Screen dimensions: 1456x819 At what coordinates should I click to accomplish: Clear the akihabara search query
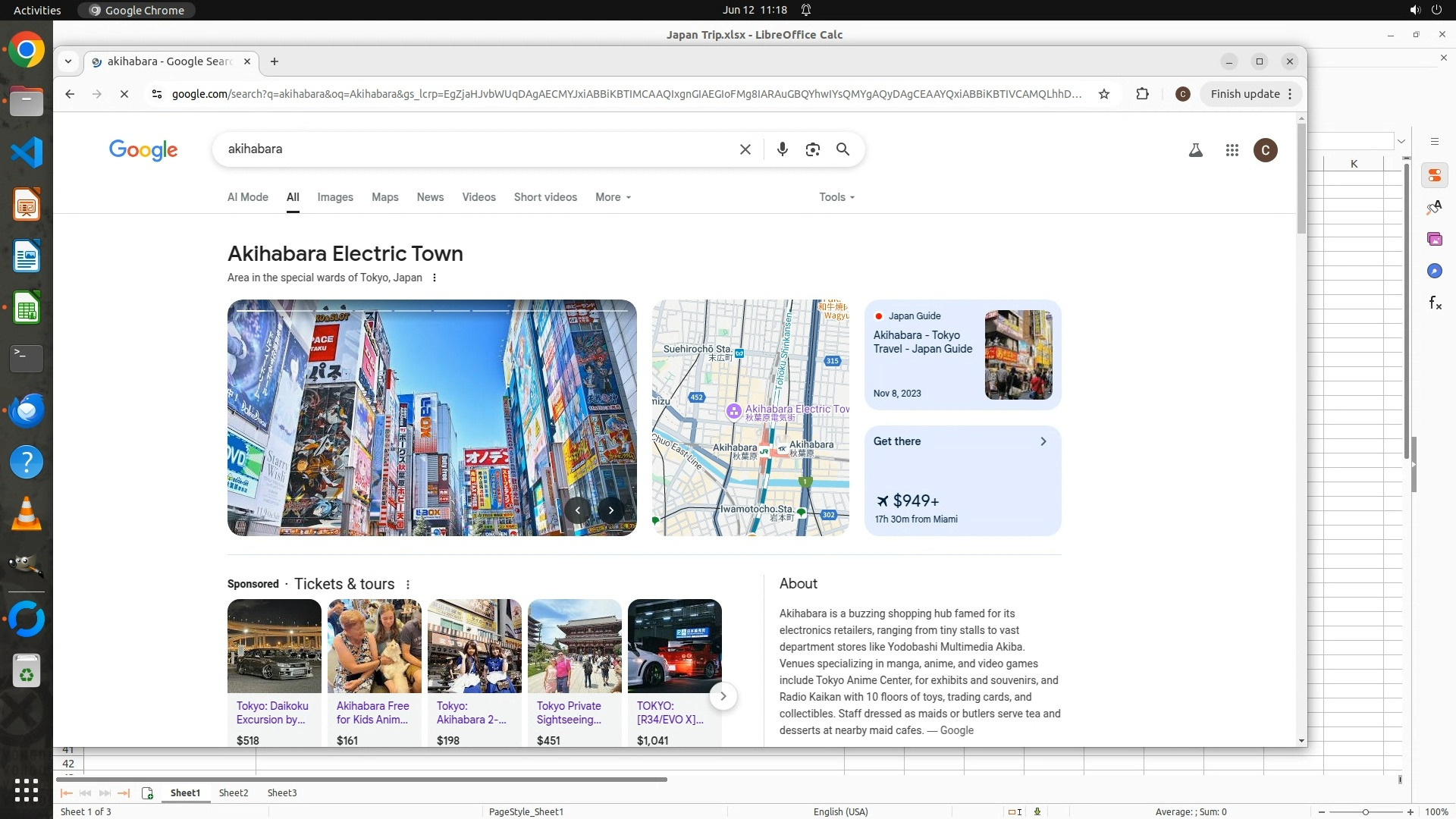(745, 149)
